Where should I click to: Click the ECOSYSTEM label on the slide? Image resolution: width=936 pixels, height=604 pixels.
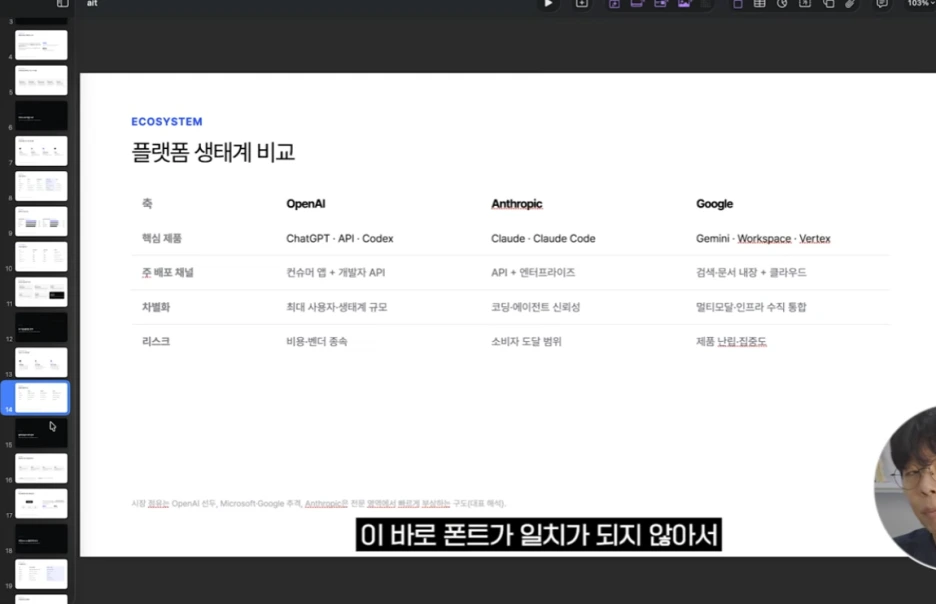point(167,121)
